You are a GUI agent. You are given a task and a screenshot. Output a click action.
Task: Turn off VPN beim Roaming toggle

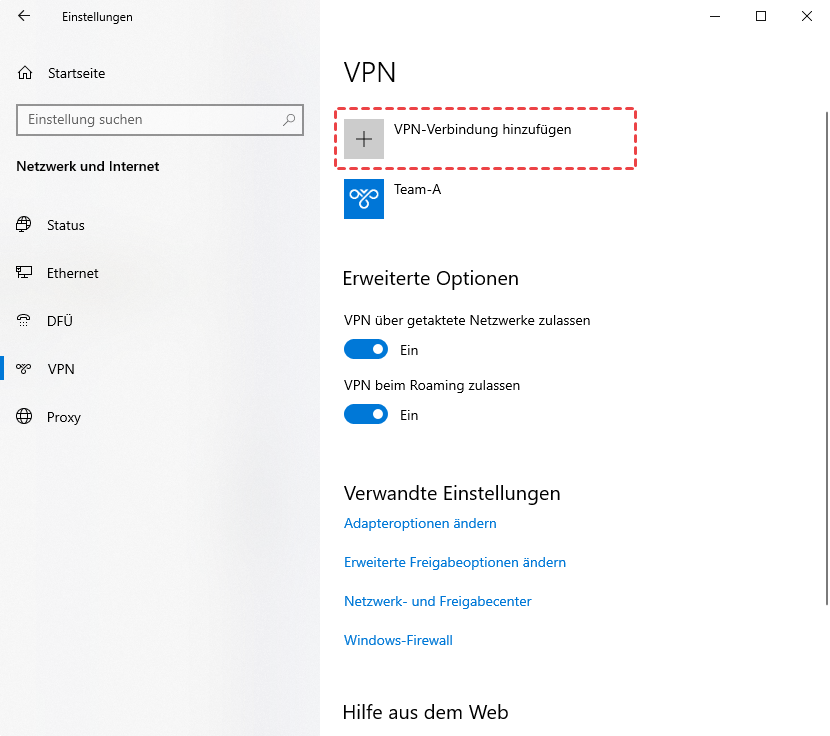click(366, 414)
